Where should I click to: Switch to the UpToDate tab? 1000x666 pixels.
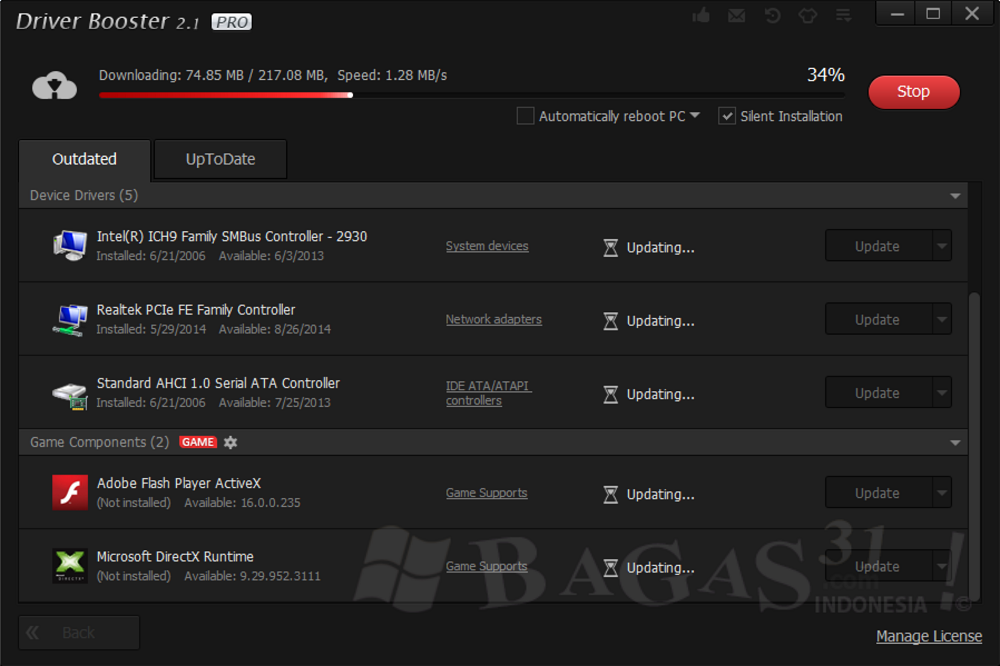[220, 159]
